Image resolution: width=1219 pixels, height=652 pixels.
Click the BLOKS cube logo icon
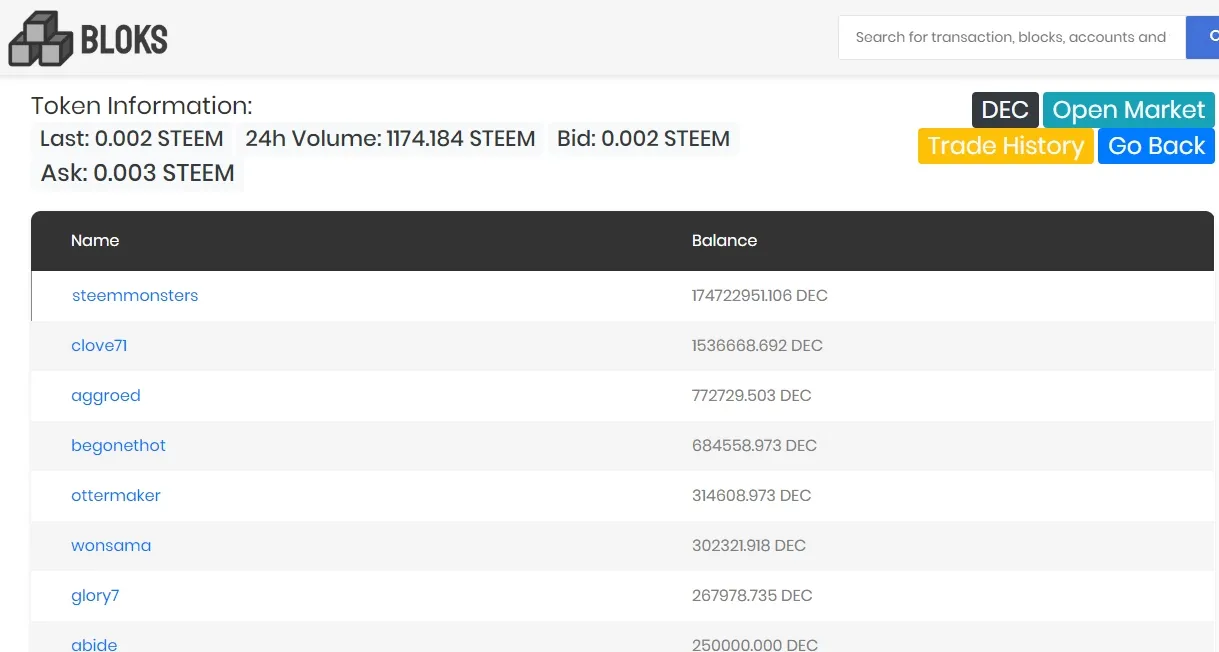(41, 39)
